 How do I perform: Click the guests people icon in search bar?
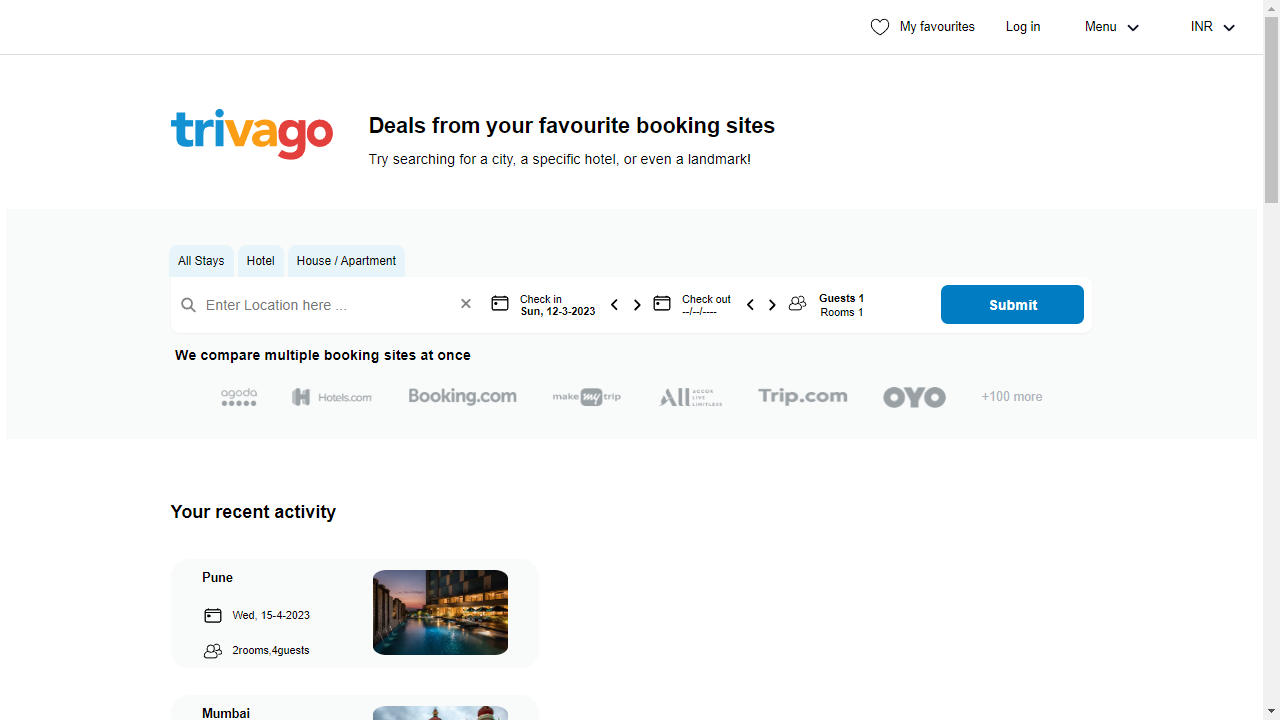(797, 303)
